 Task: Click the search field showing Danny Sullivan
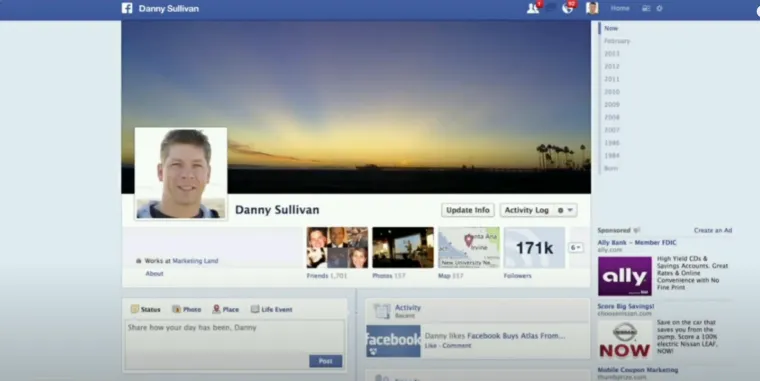[x=169, y=8]
